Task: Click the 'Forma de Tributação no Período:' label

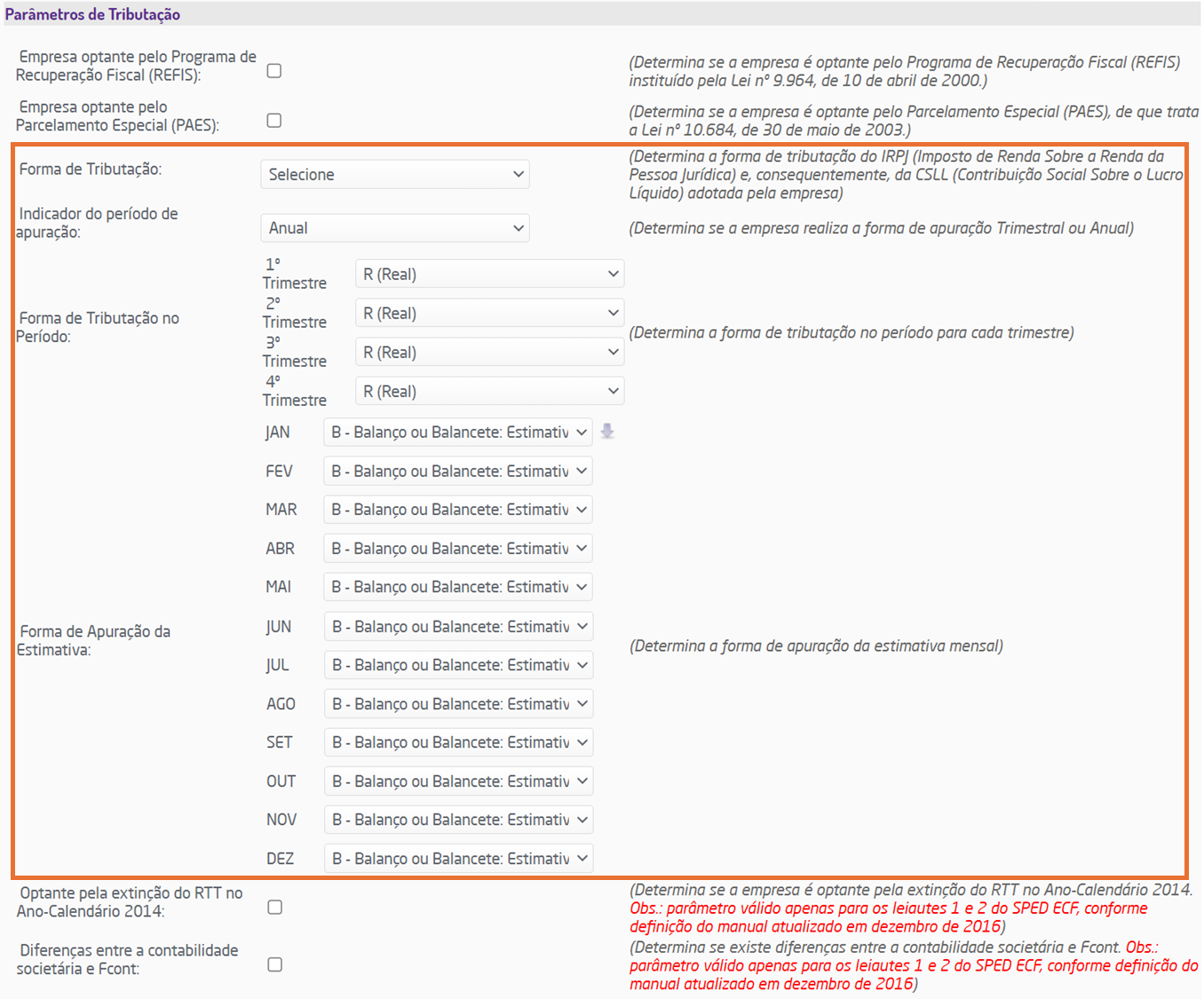Action: 98,327
